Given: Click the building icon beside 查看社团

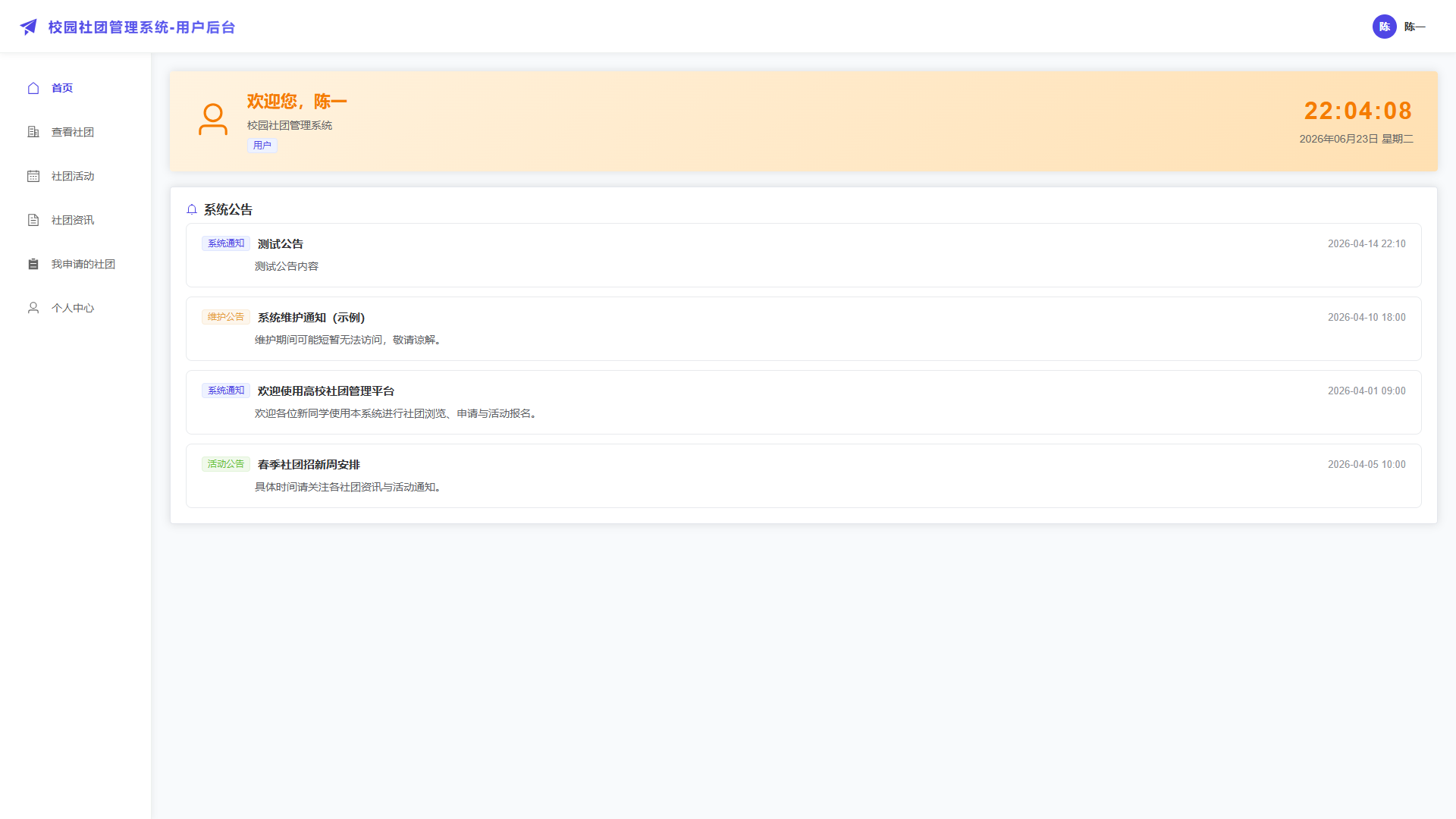Looking at the screenshot, I should point(33,132).
